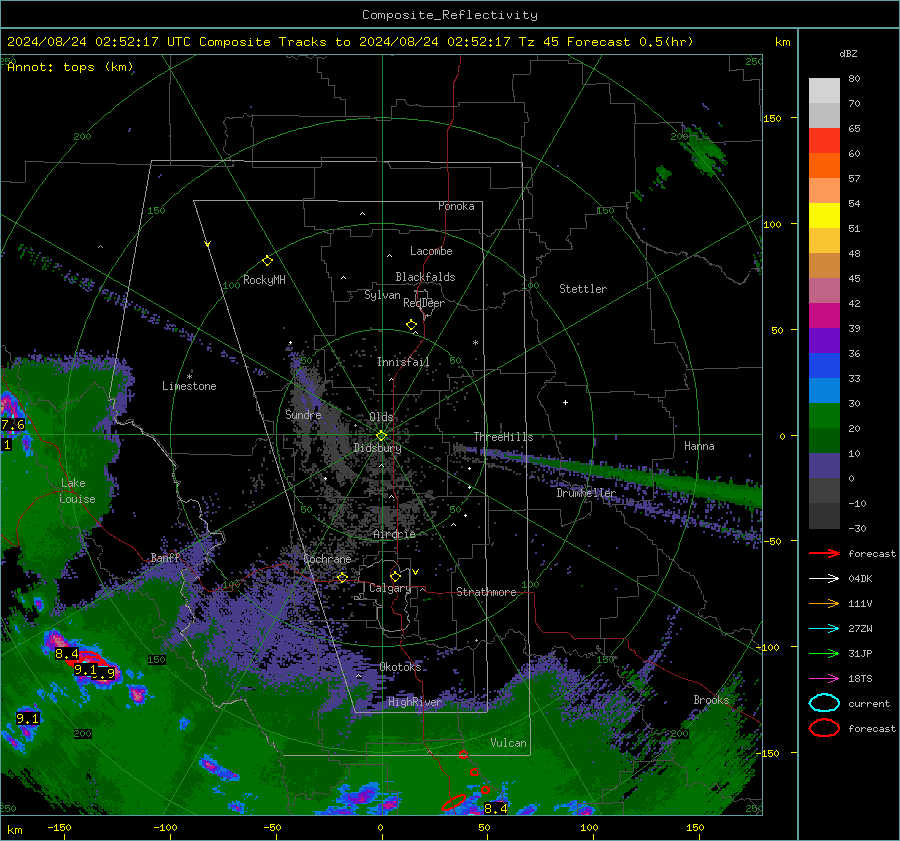Click the radar center diamond near Didsbury
The width and height of the screenshot is (900, 841).
pos(381,435)
